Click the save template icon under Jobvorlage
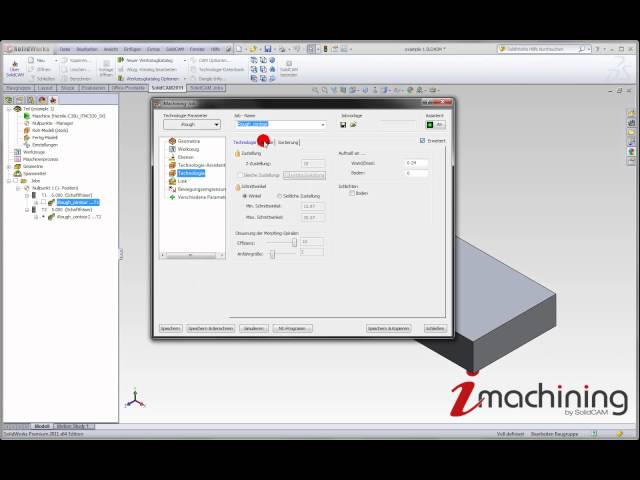The width and height of the screenshot is (640, 480). pos(343,124)
